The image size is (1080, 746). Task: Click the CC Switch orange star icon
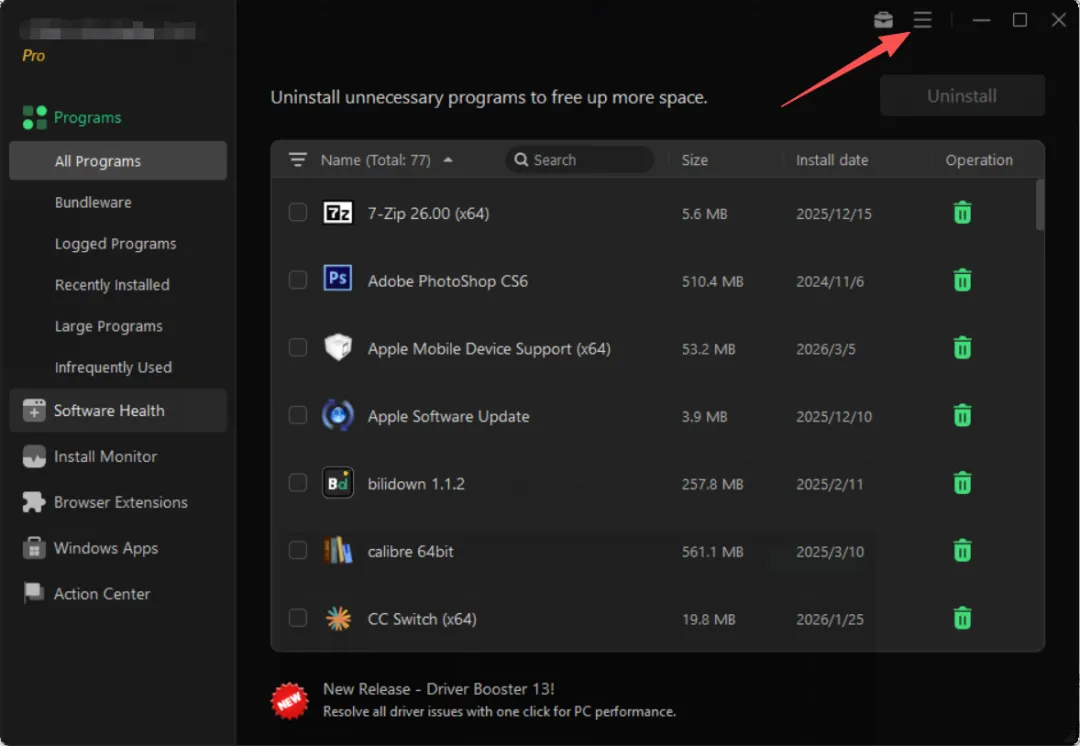pos(338,619)
